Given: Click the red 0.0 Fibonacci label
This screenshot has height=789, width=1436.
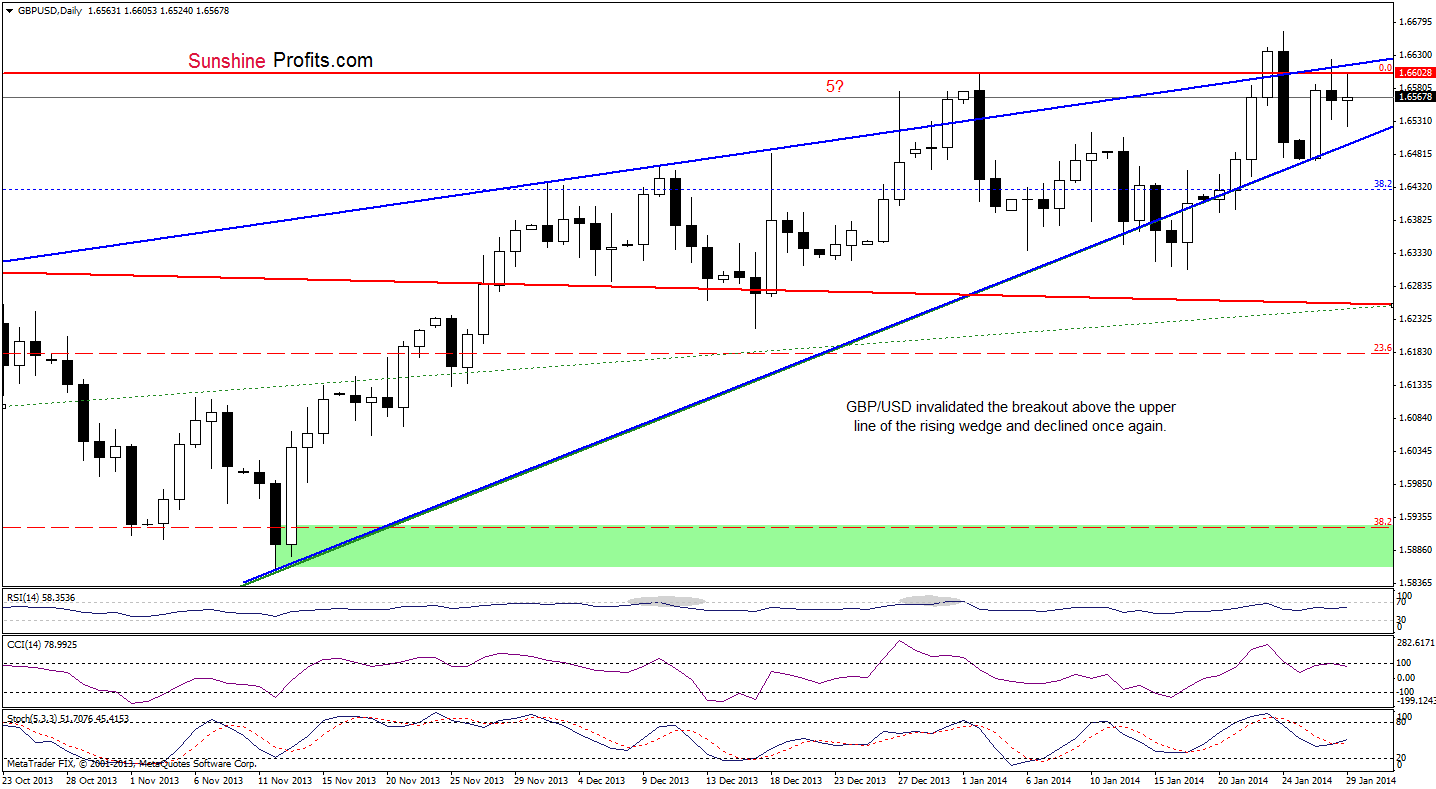Looking at the screenshot, I should tap(1385, 68).
